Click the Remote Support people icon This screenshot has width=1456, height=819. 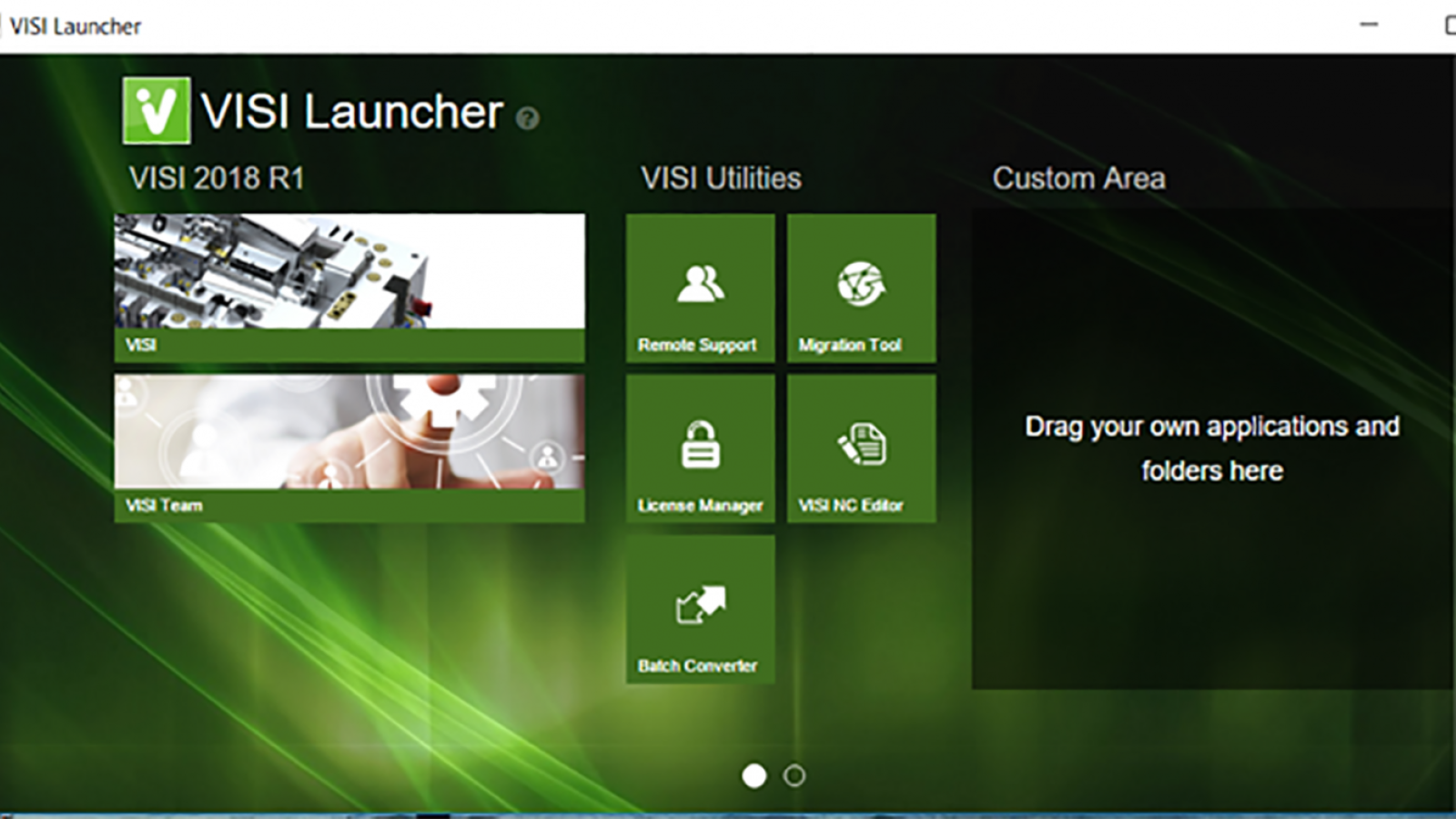(700, 283)
